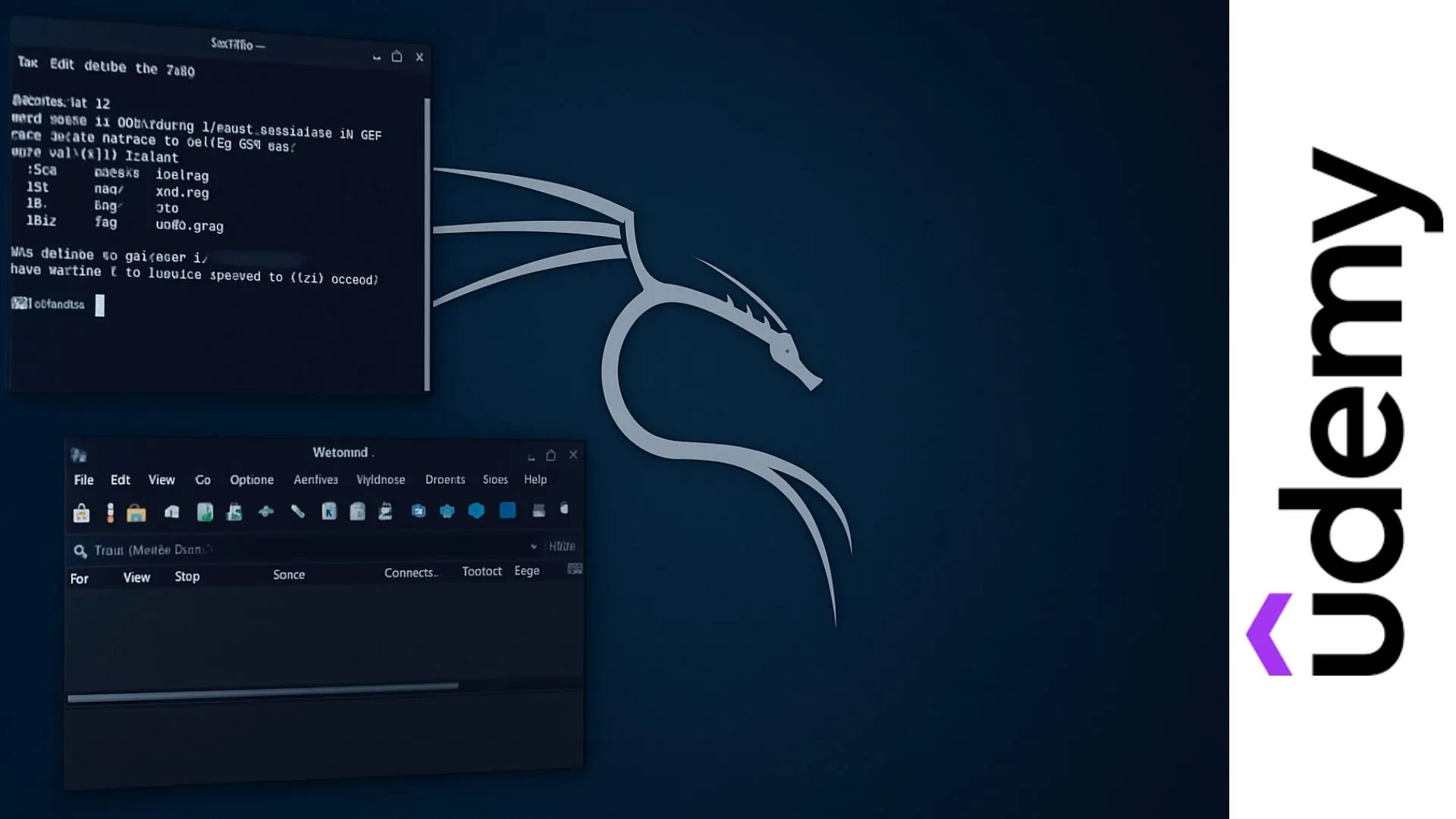Expand the filter bar dropdown arrow
The width and height of the screenshot is (1456, 819).
point(534,546)
